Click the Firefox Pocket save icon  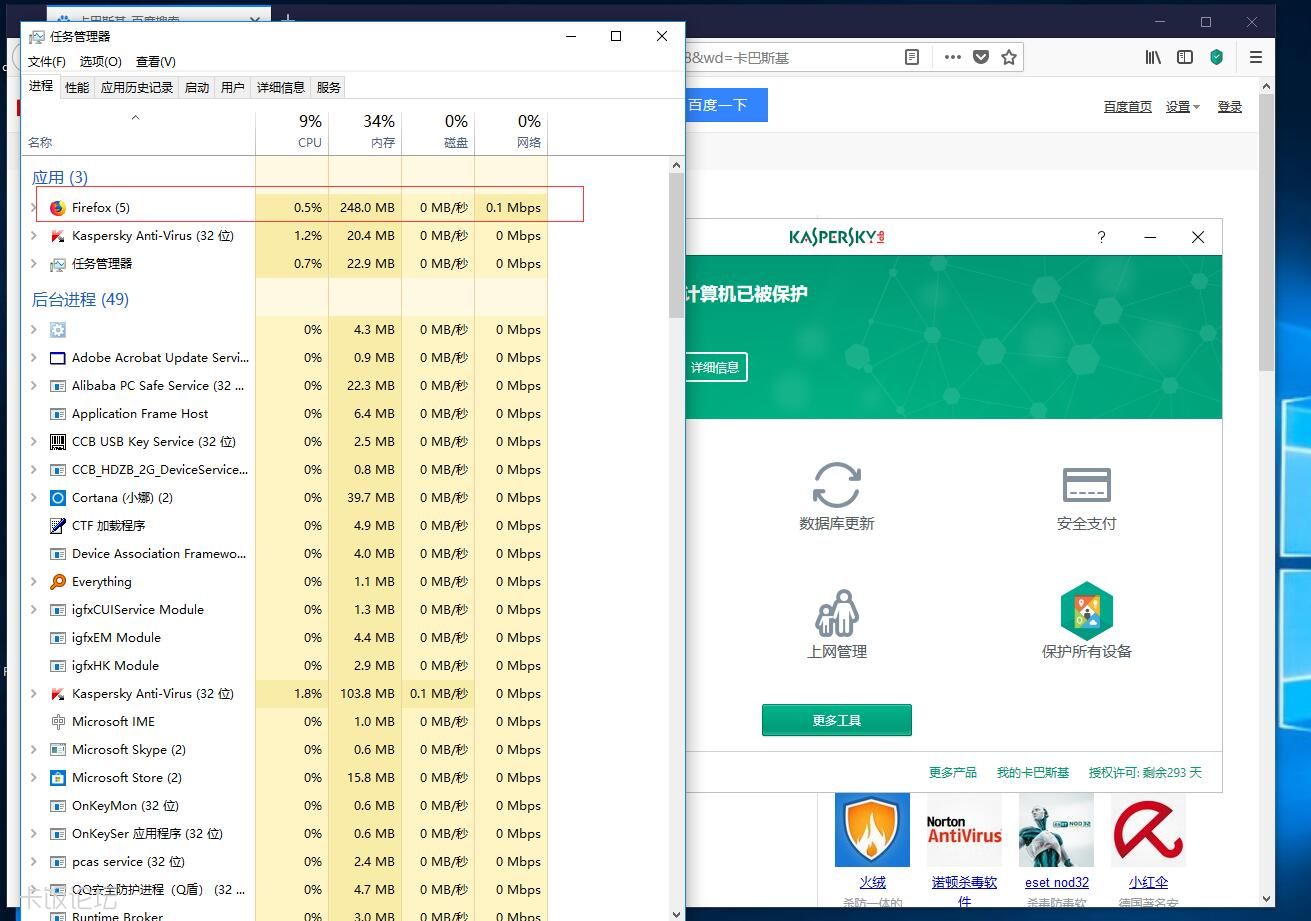tap(981, 57)
